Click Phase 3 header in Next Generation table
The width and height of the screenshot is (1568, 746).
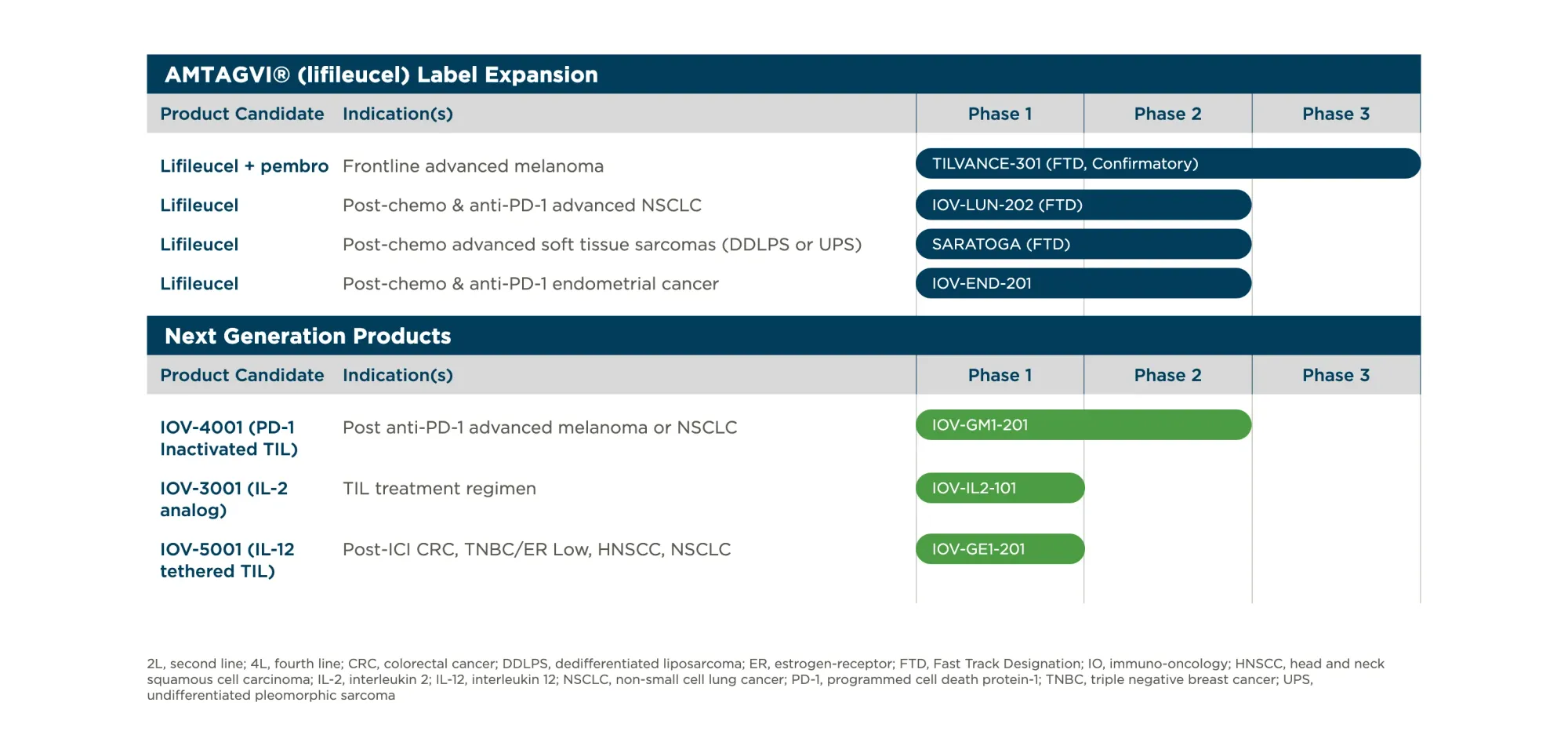pos(1336,375)
